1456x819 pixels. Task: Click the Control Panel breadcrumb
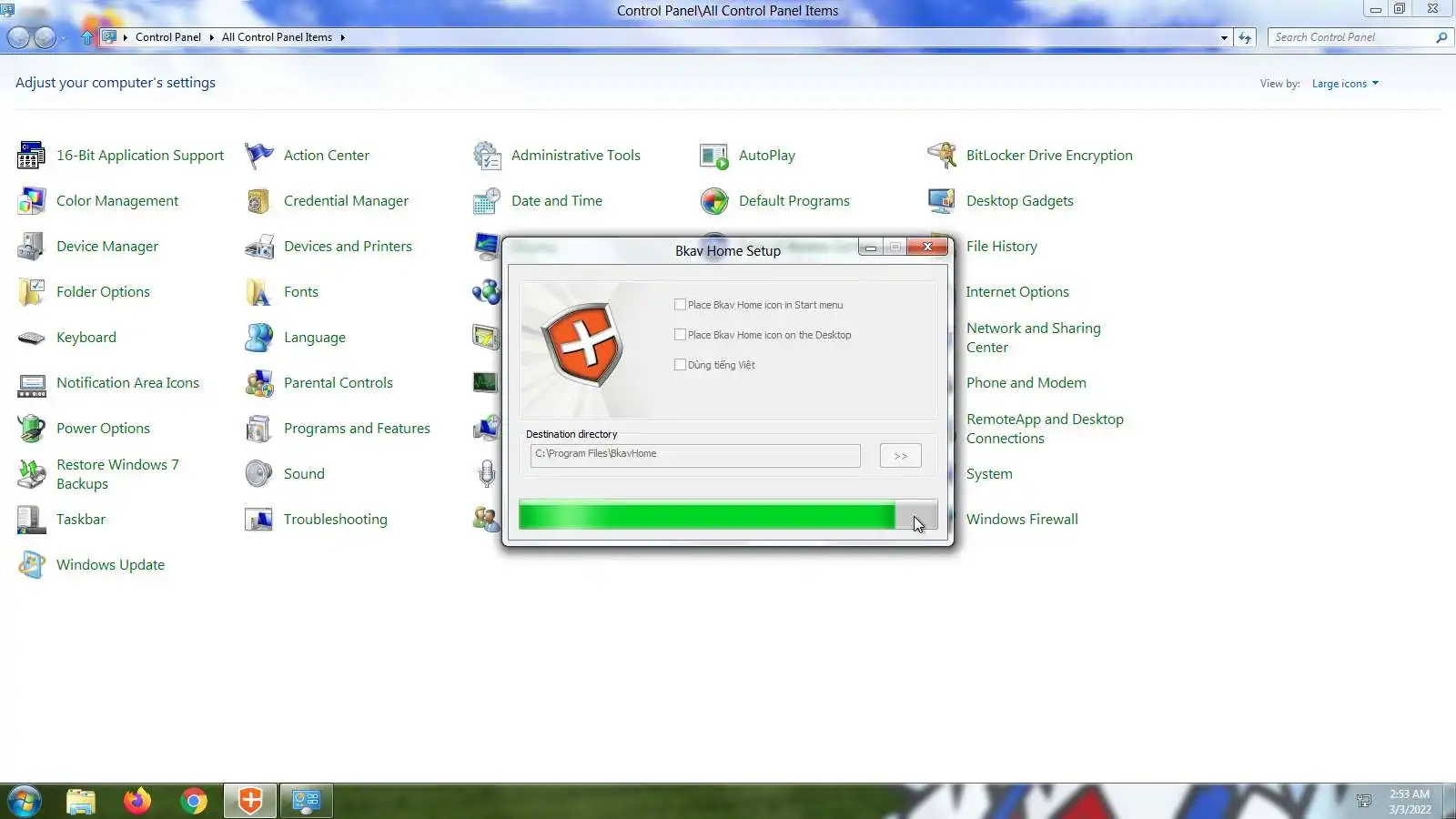pos(168,37)
